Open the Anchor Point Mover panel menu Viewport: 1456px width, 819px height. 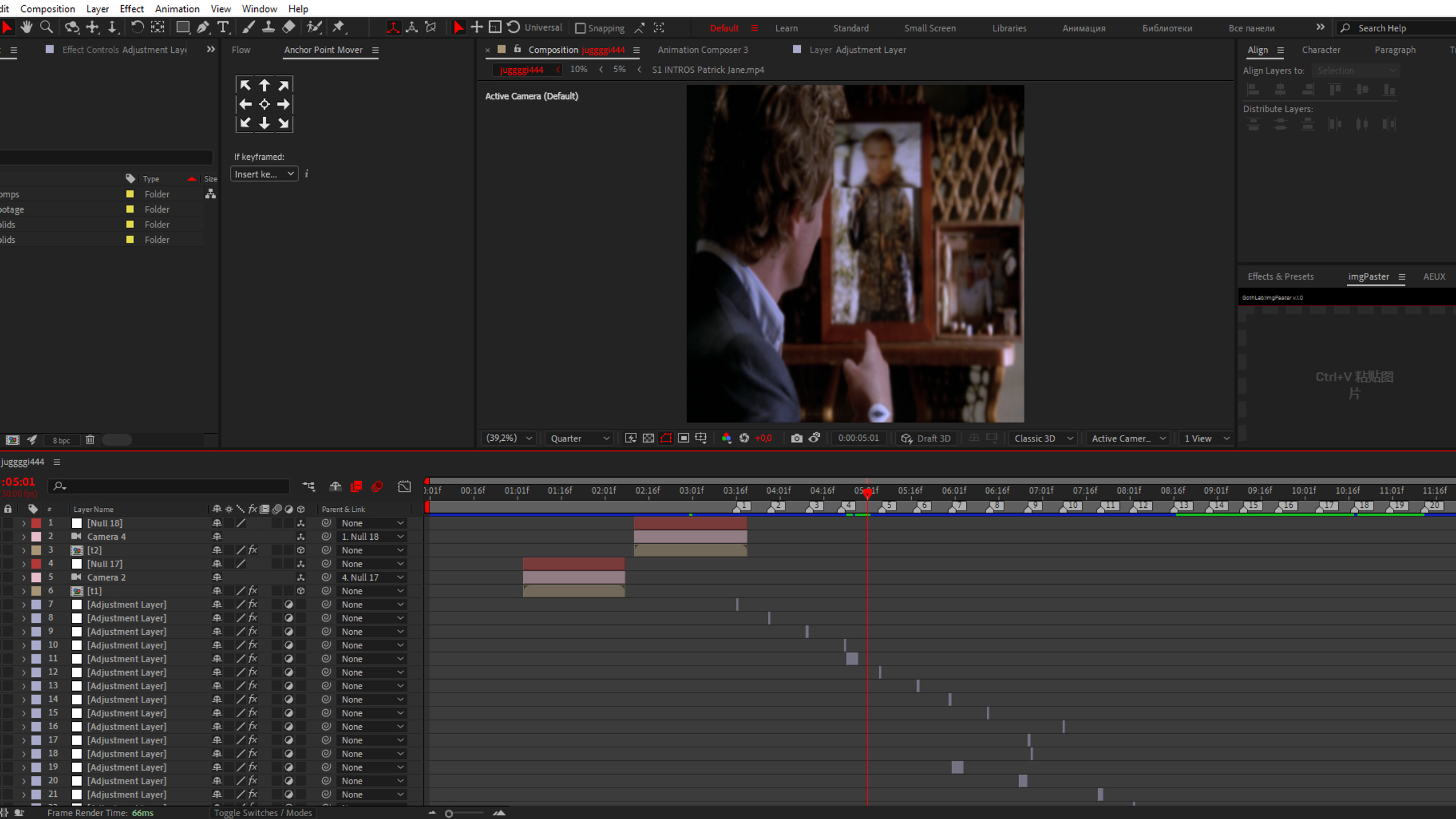[375, 50]
